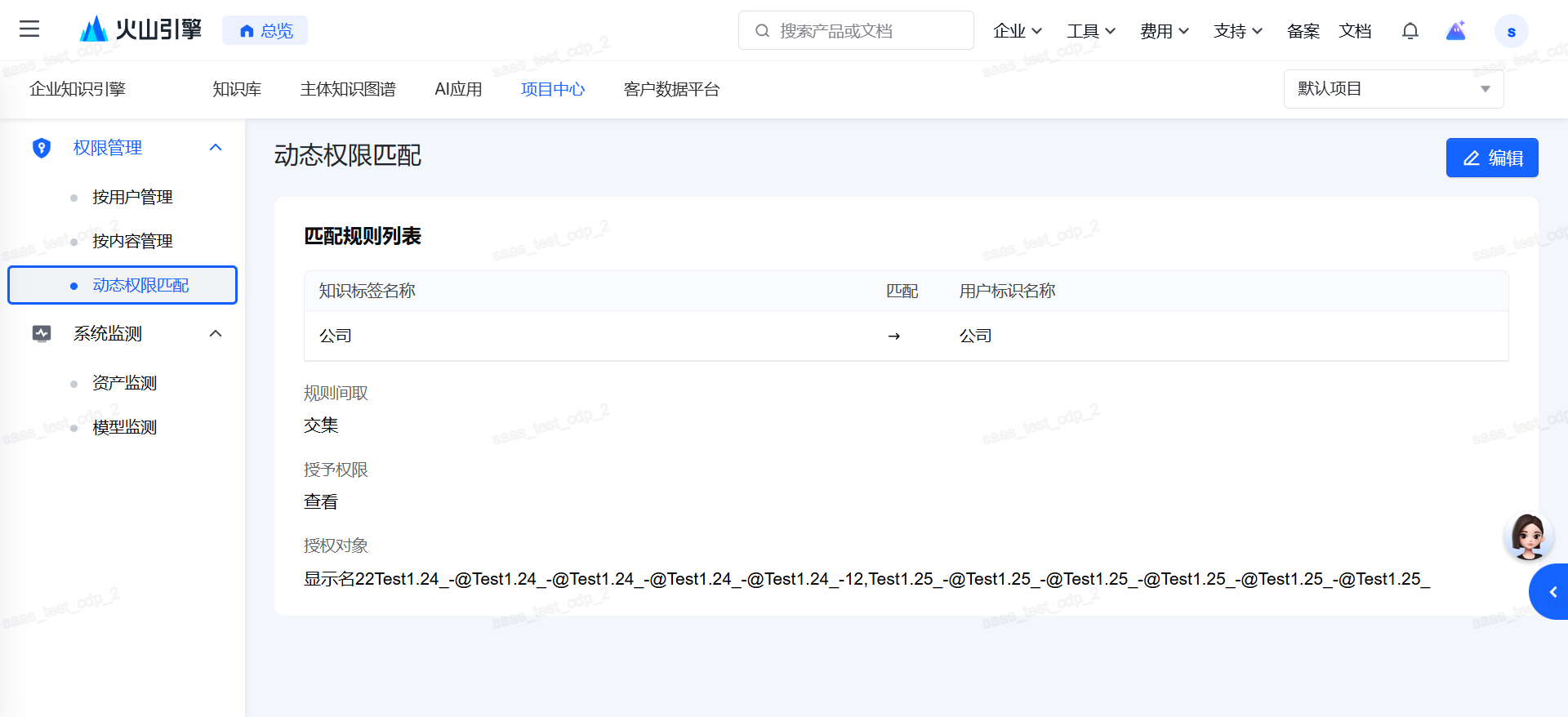Expand the blue side panel arrow
This screenshot has height=717, width=1568.
point(1552,592)
